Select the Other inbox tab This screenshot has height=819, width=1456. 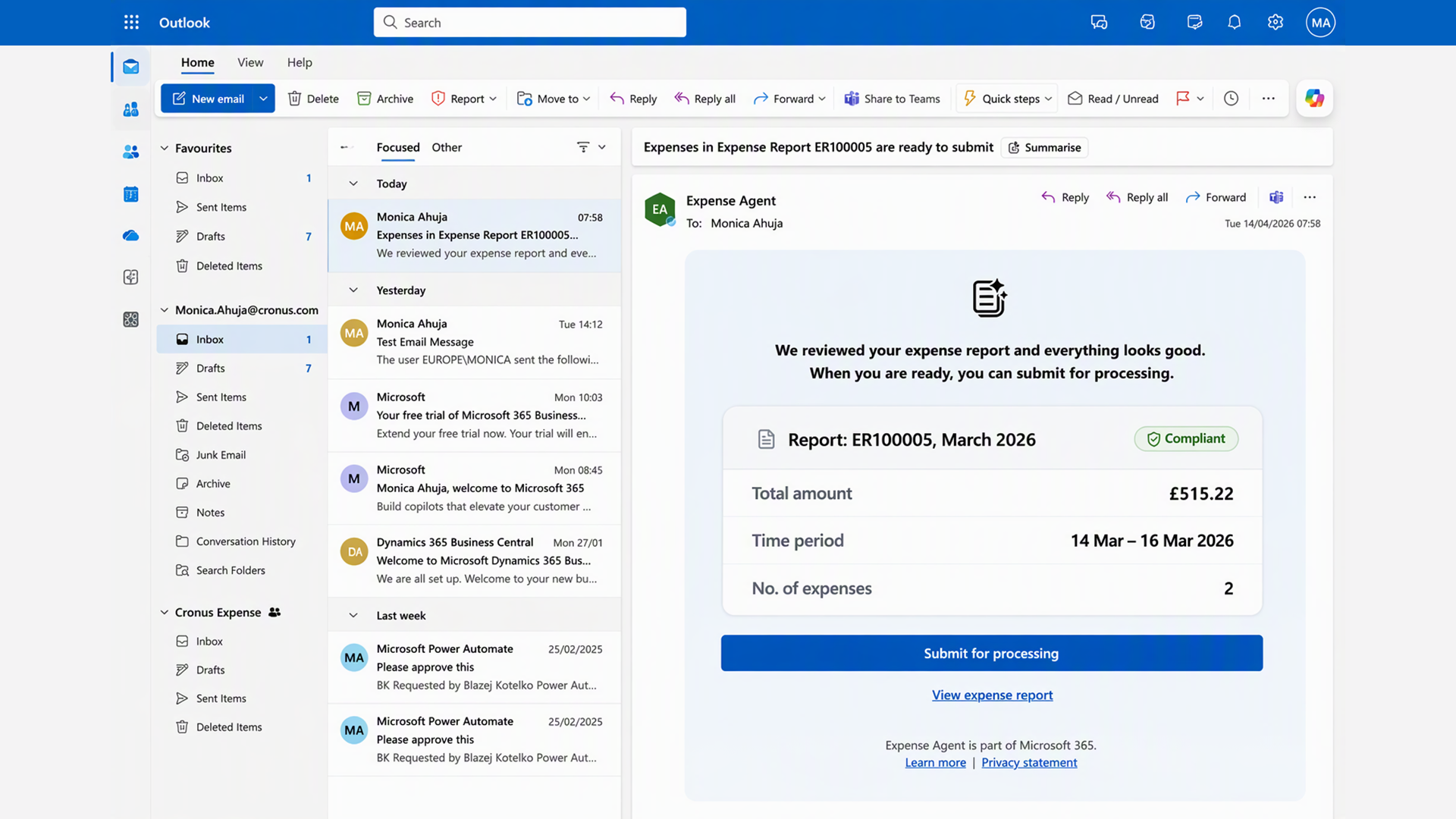click(447, 147)
